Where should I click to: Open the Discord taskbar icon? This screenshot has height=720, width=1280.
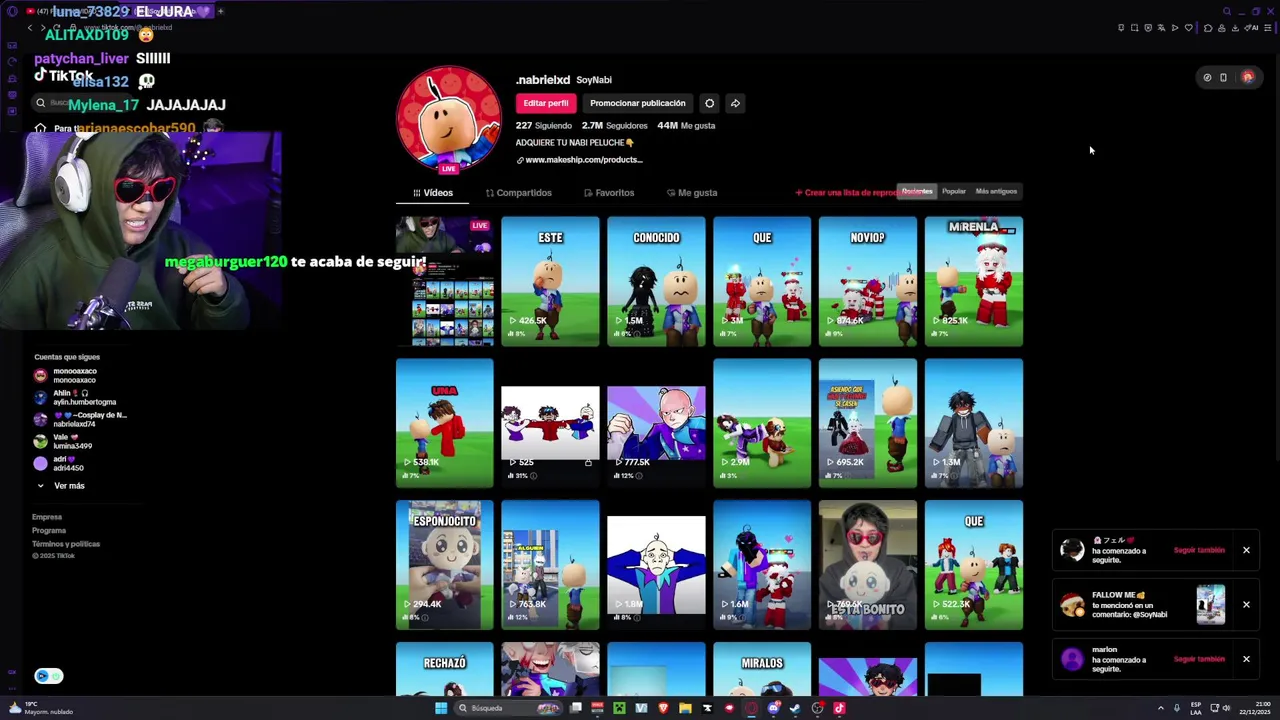[x=774, y=708]
